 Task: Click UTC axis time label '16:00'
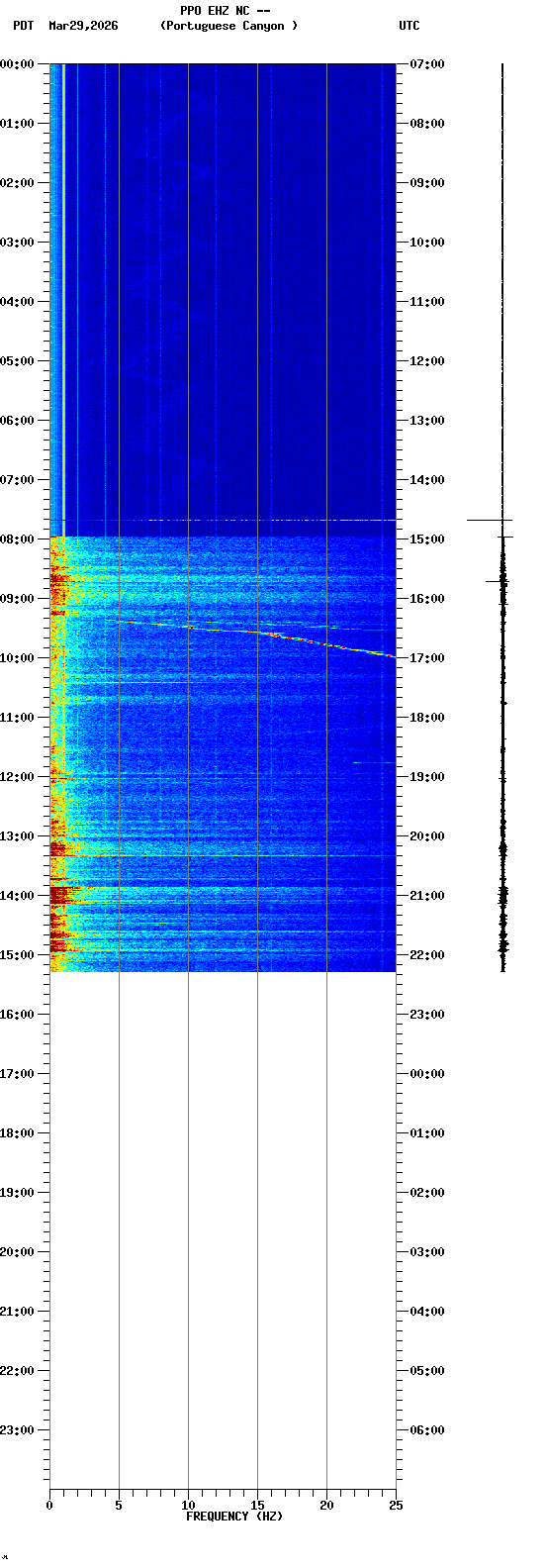coord(427,599)
